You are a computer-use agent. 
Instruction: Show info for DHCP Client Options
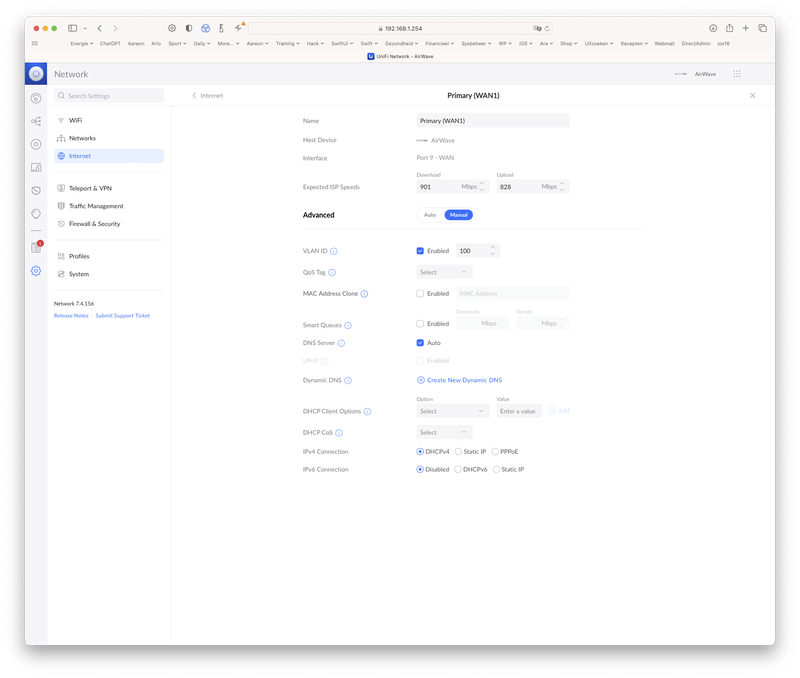pyautogui.click(x=367, y=412)
